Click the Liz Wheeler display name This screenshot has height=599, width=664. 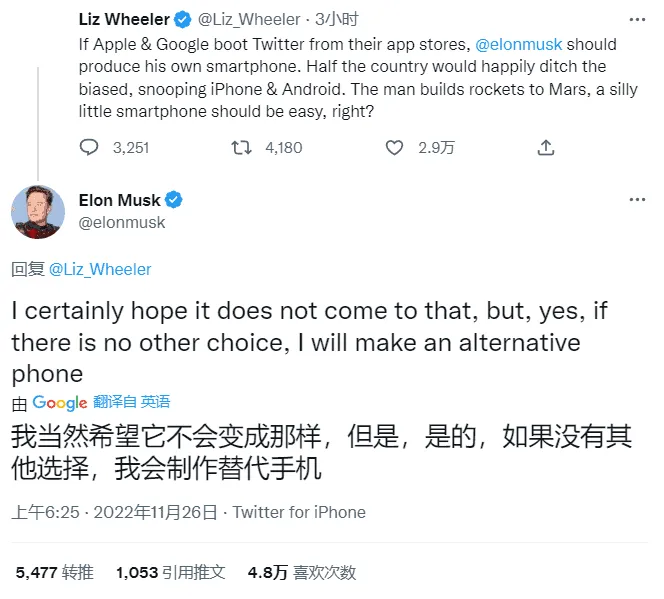(125, 19)
